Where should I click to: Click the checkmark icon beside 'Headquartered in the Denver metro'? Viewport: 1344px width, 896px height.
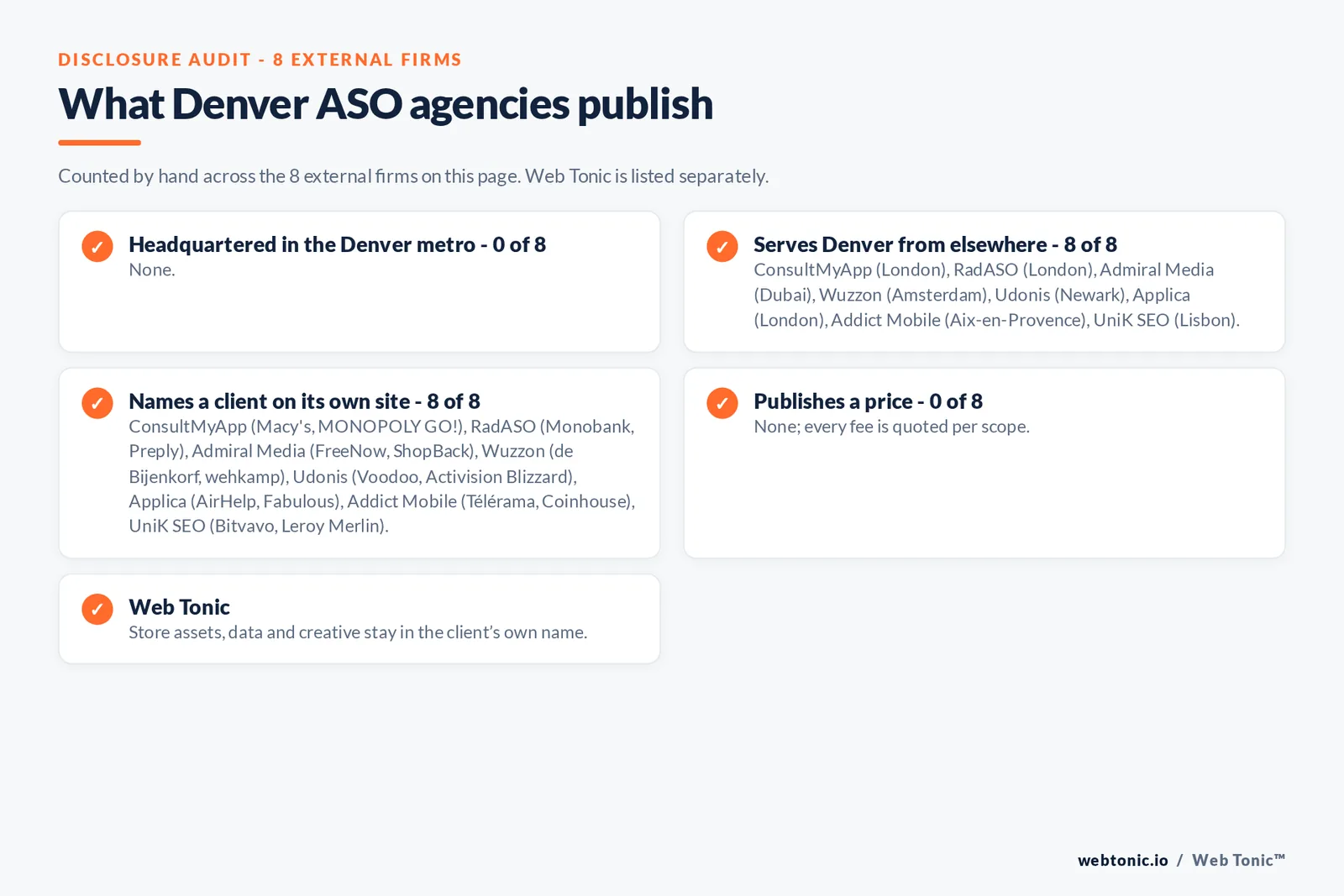coord(97,246)
